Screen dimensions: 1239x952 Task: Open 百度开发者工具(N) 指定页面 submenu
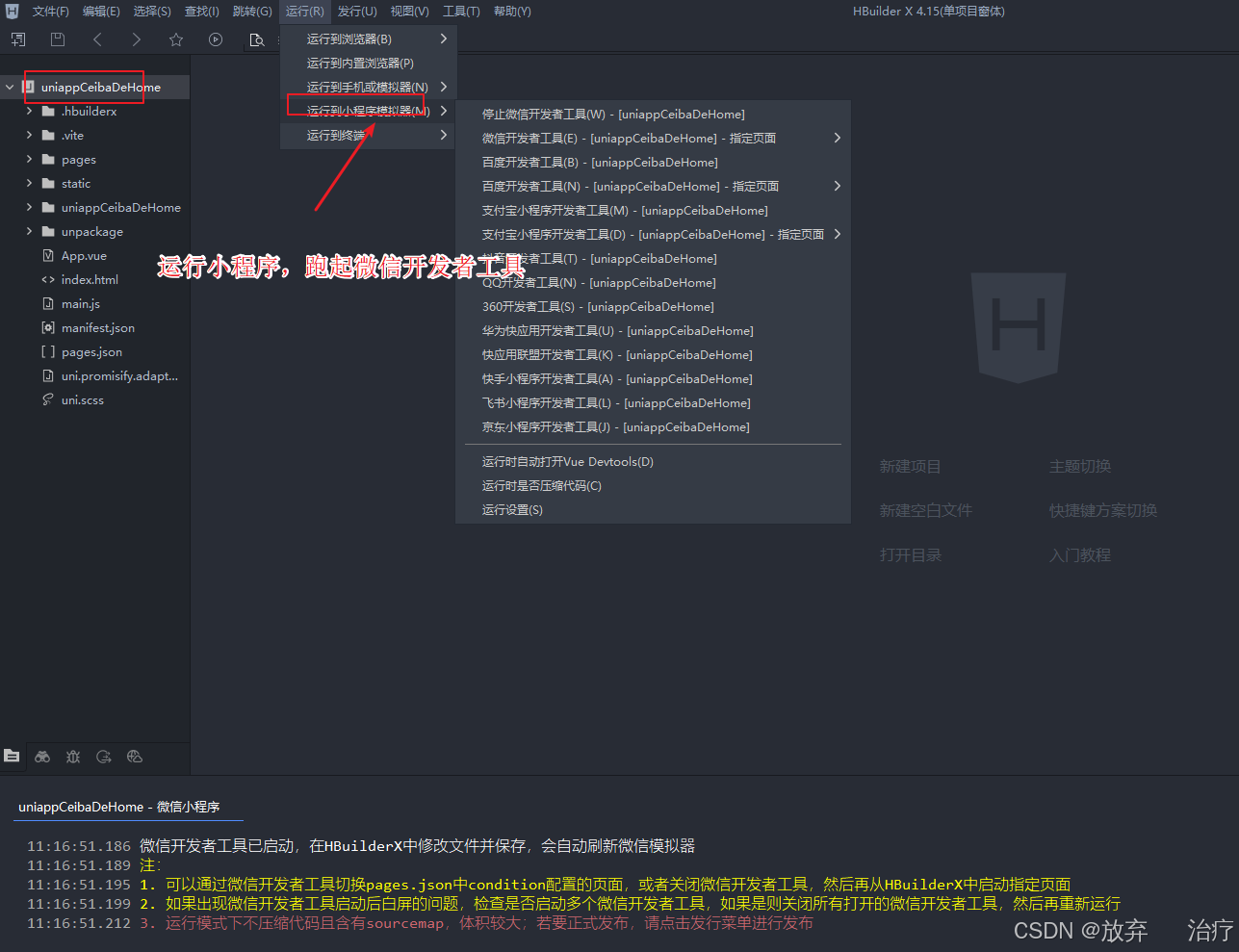[654, 186]
